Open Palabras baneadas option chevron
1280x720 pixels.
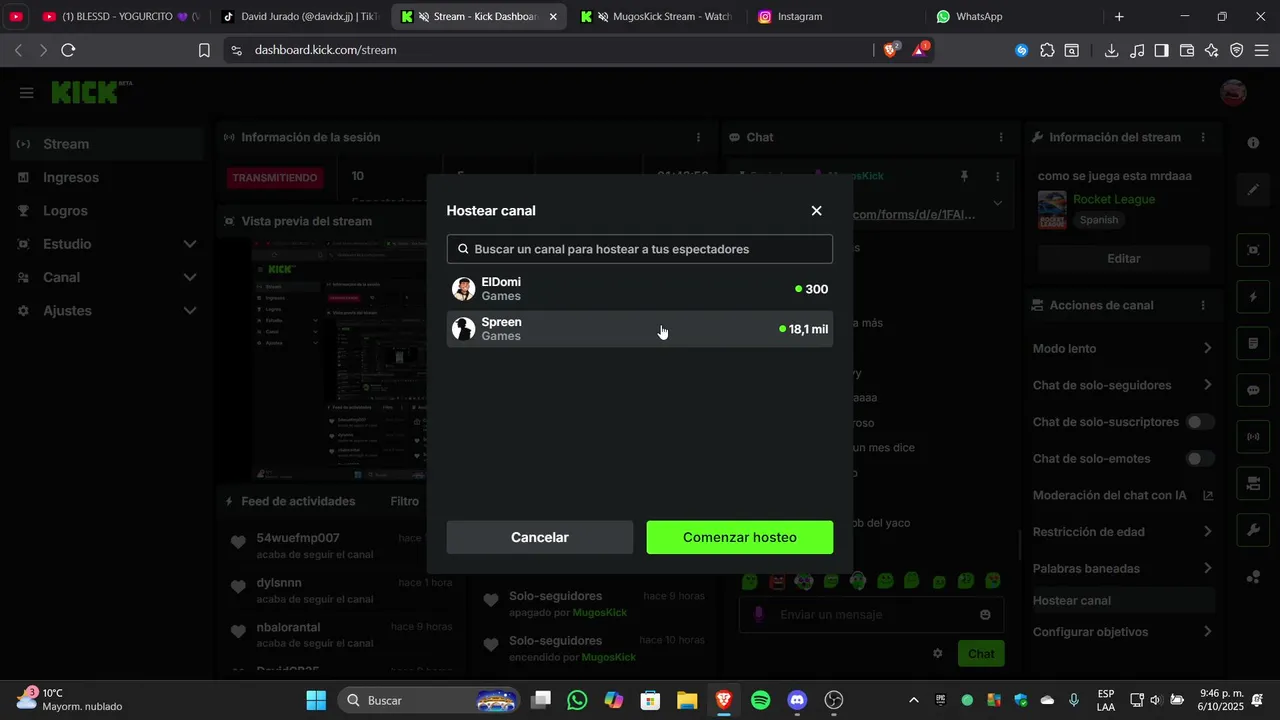coord(1207,568)
